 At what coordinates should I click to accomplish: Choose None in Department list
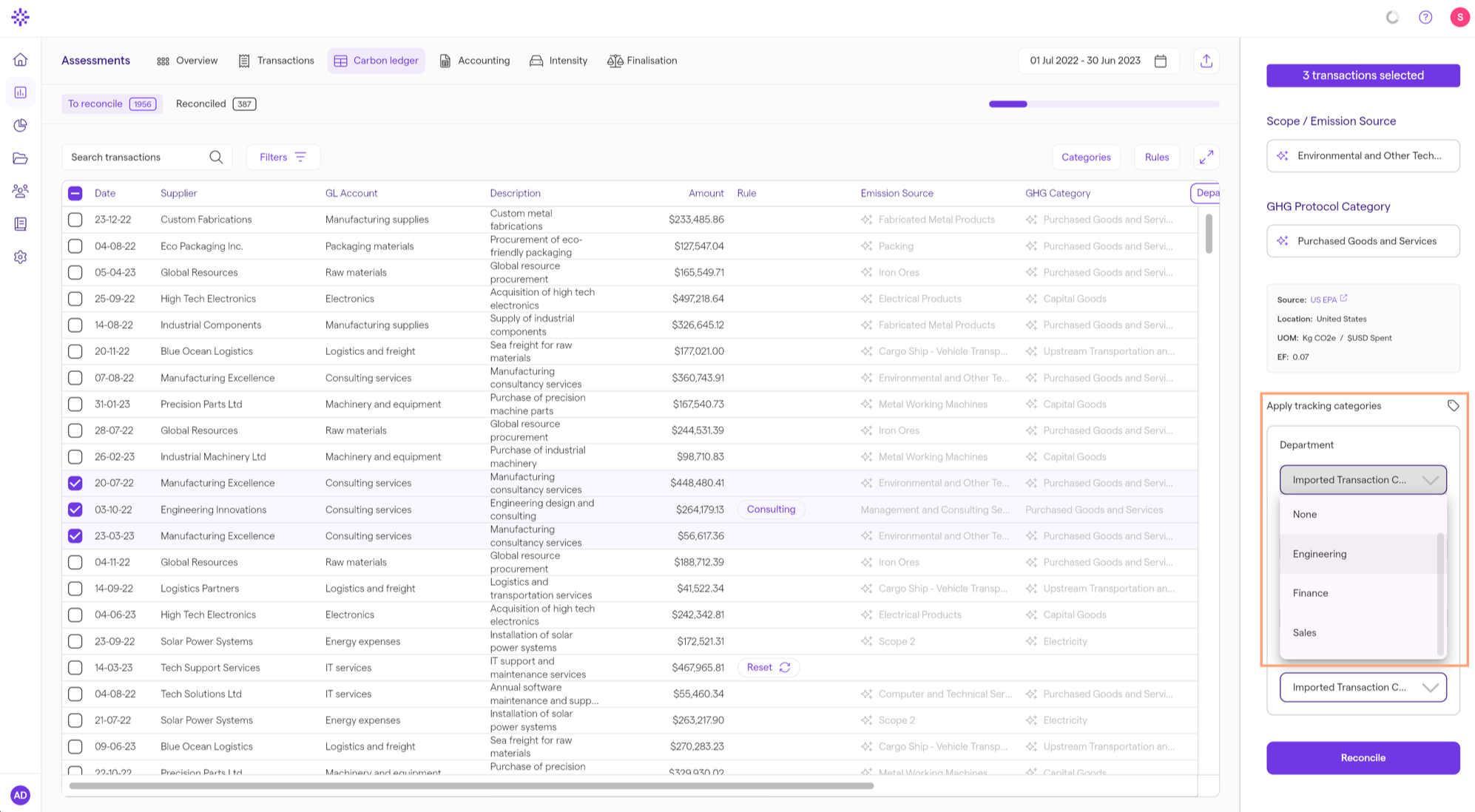(x=1359, y=514)
